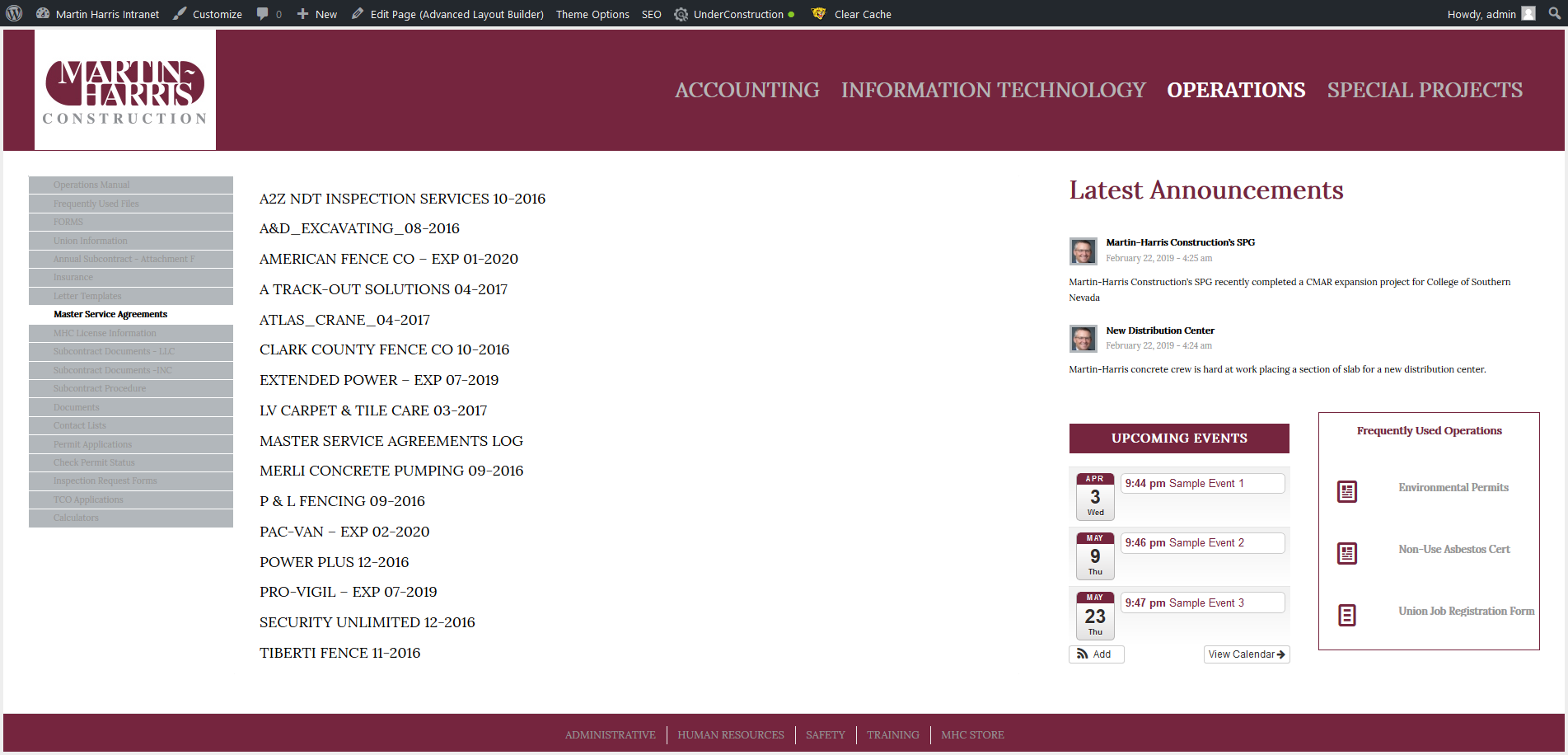Open Permit Applications sidebar item
The width and height of the screenshot is (1568, 755).
(131, 444)
